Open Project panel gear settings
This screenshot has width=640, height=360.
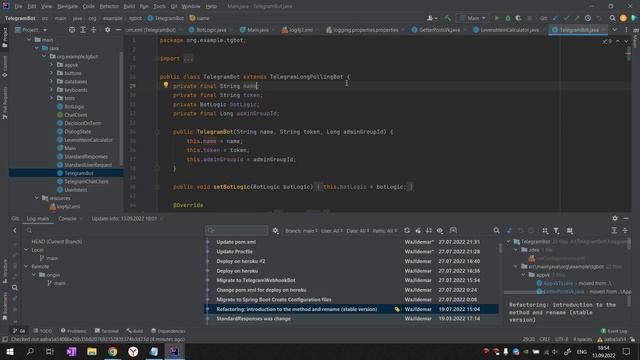pyautogui.click(x=107, y=30)
